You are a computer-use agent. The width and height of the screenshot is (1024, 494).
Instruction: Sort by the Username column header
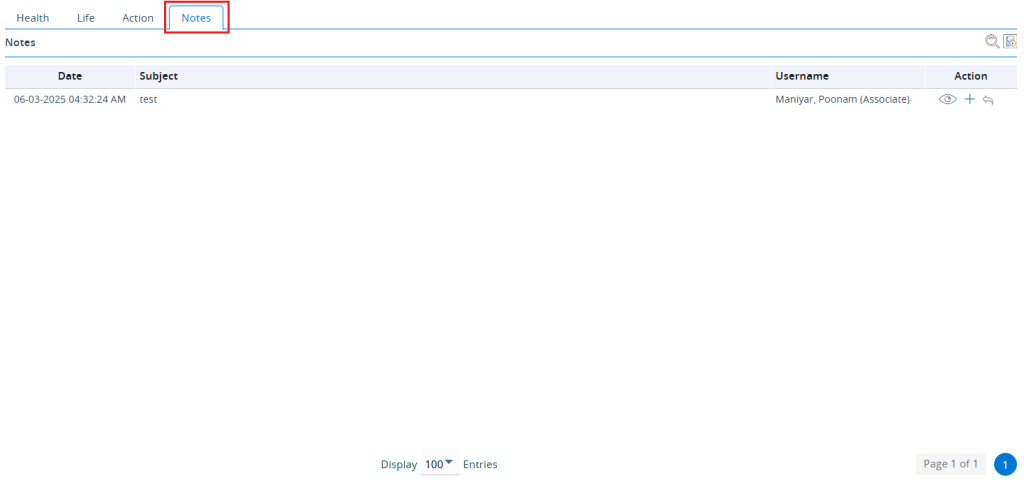802,76
